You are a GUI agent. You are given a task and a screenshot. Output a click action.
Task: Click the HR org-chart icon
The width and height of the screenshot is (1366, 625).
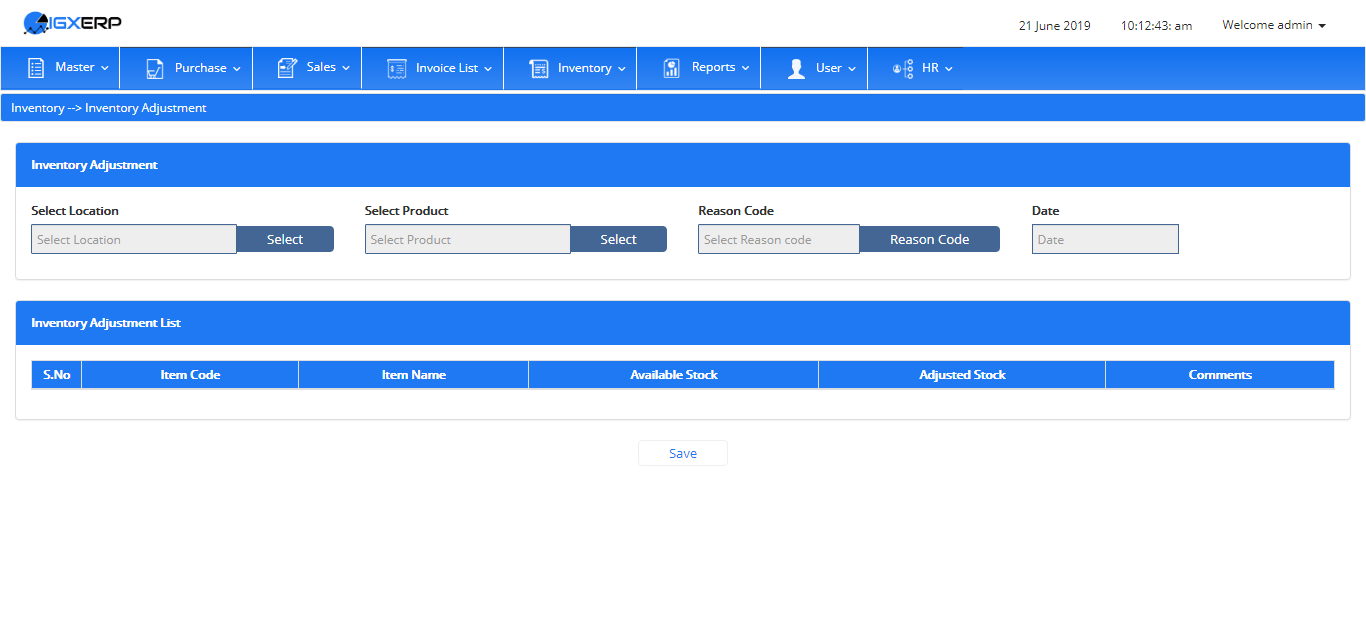click(x=903, y=68)
